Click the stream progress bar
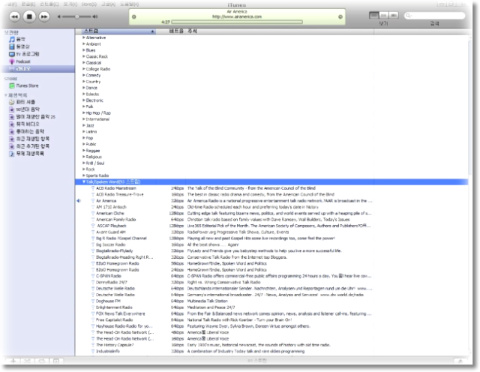 click(x=237, y=22)
